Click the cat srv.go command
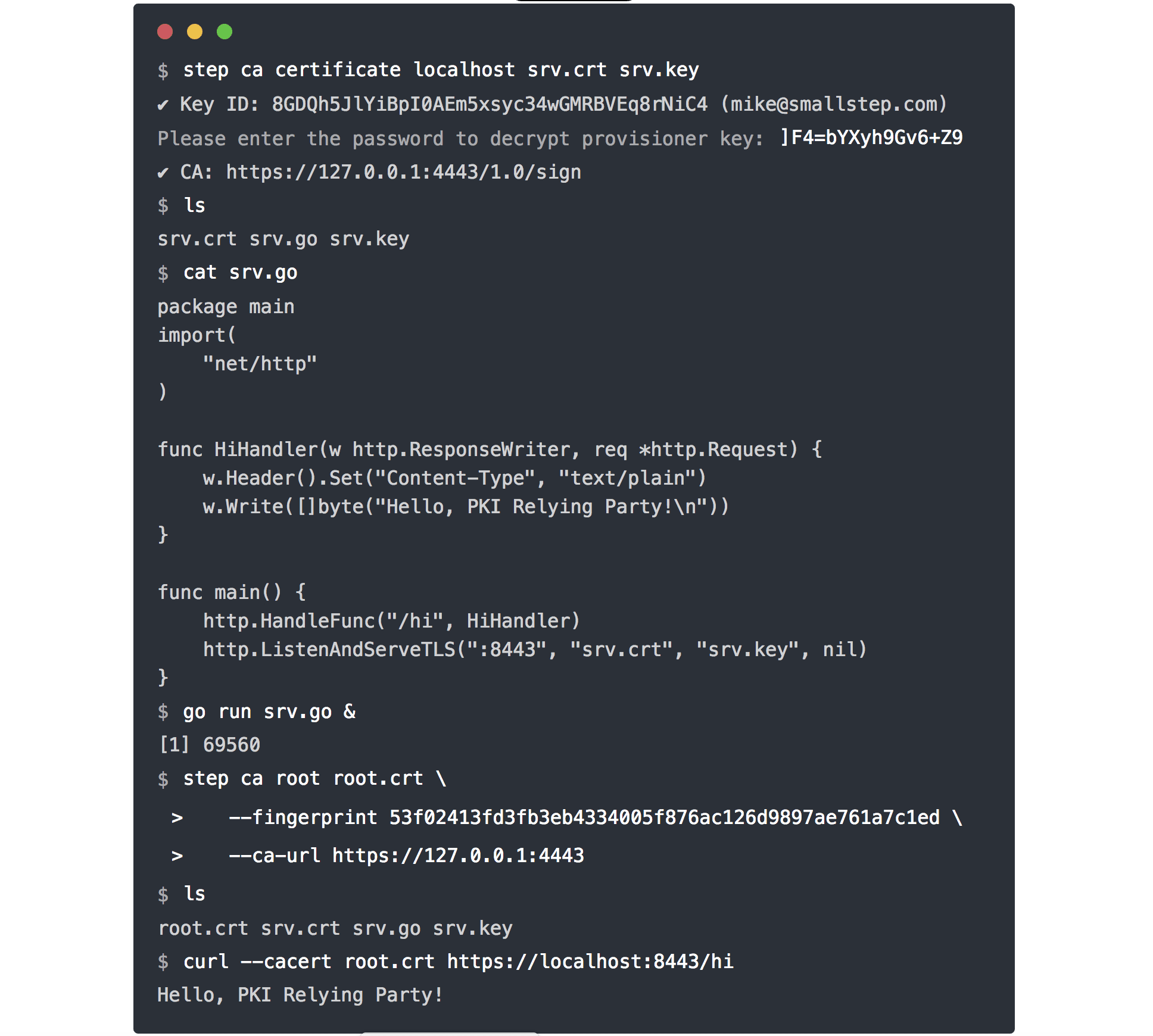The height and width of the screenshot is (1036, 1153). [240, 273]
